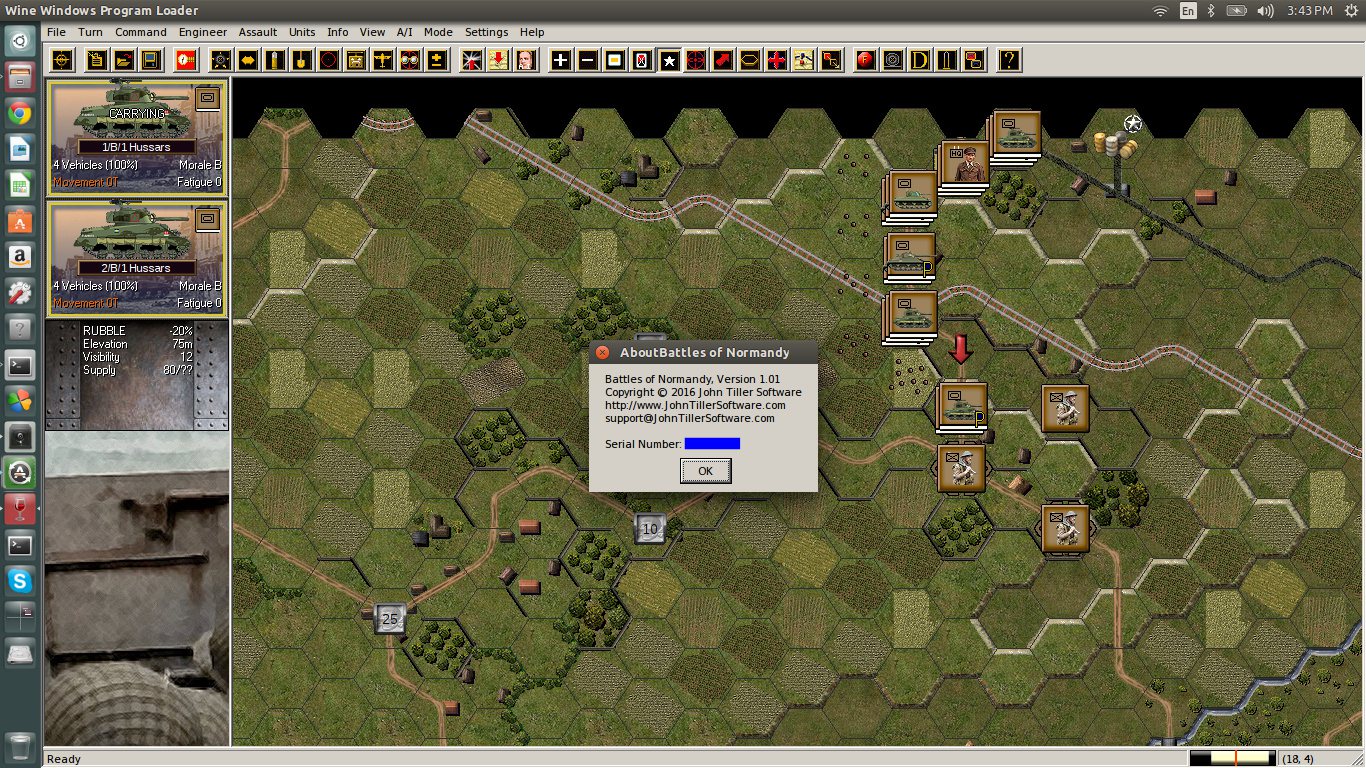1366x768 pixels.
Task: Click the airplane air strike toolbar icon
Action: (383, 60)
